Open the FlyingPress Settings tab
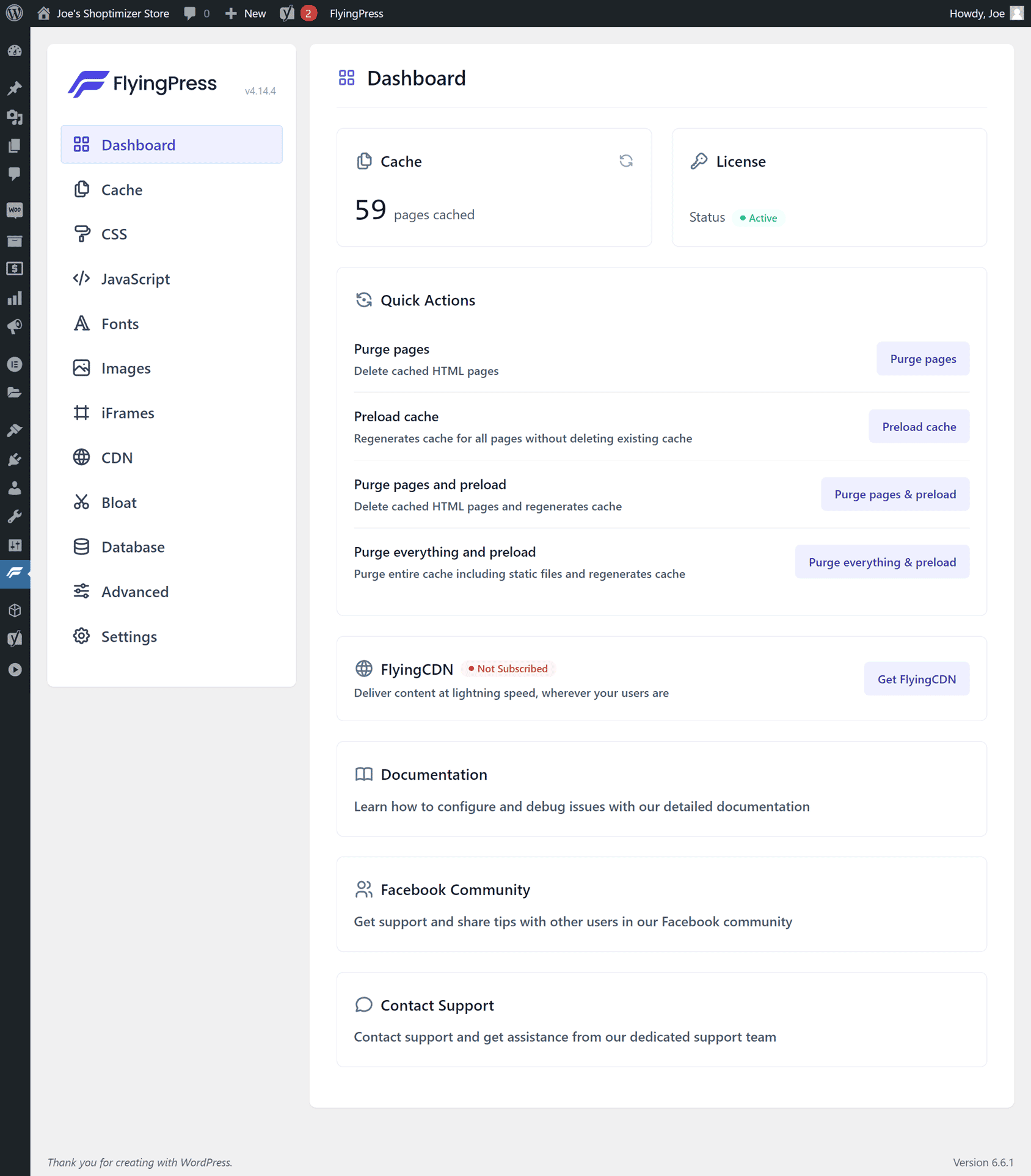This screenshot has width=1031, height=1176. click(172, 637)
